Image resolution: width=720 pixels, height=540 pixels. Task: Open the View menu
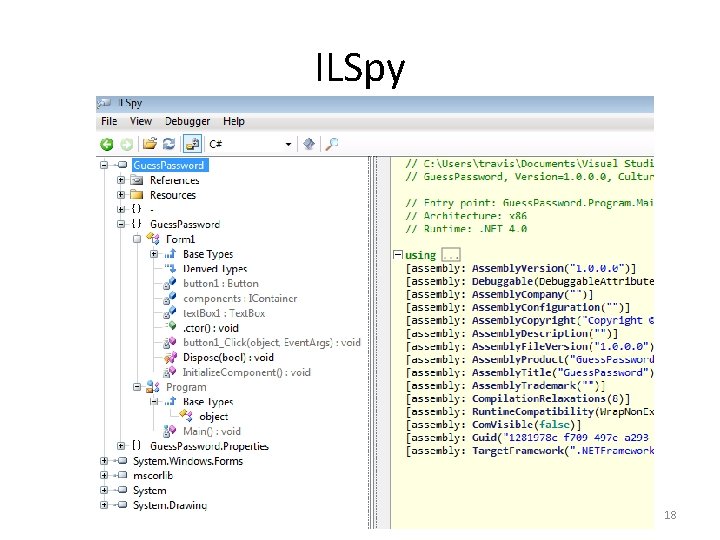click(141, 121)
